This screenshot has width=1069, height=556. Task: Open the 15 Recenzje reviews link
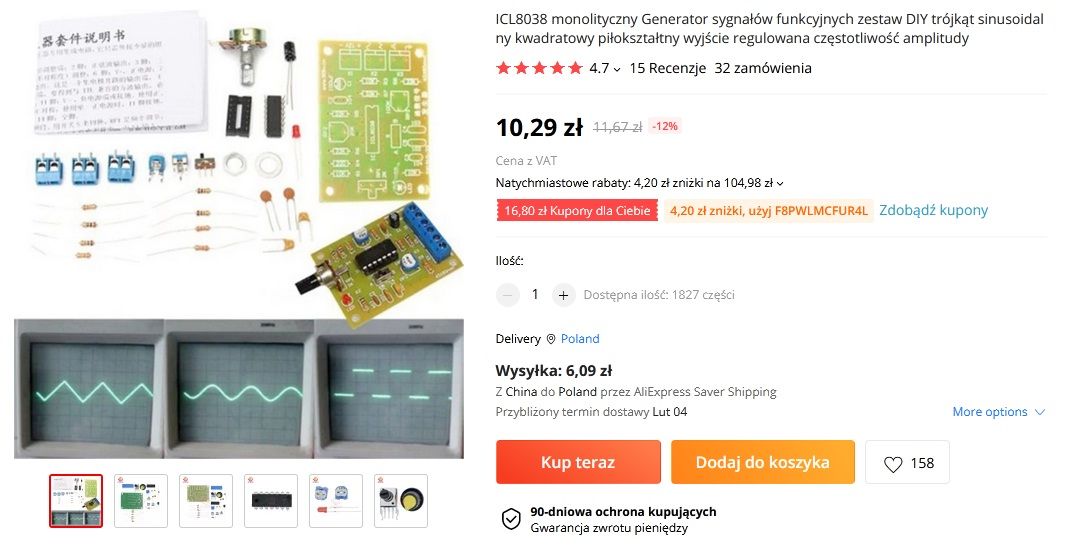pos(667,68)
